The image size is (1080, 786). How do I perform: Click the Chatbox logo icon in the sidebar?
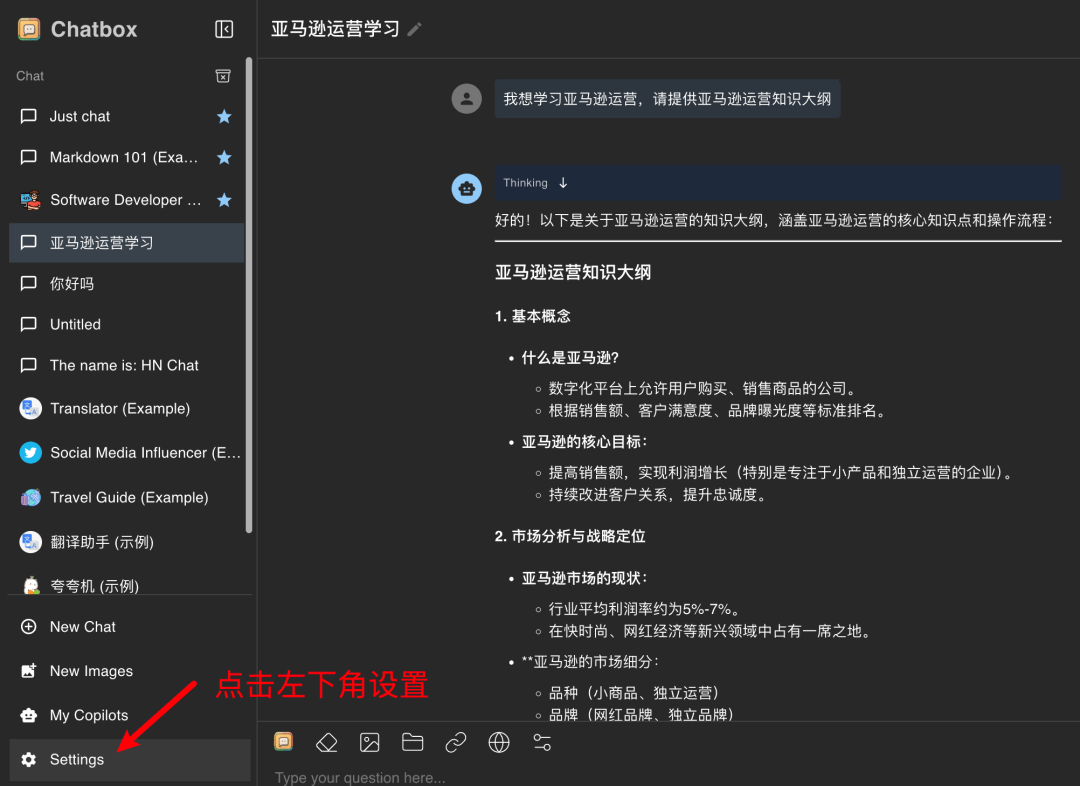(29, 29)
